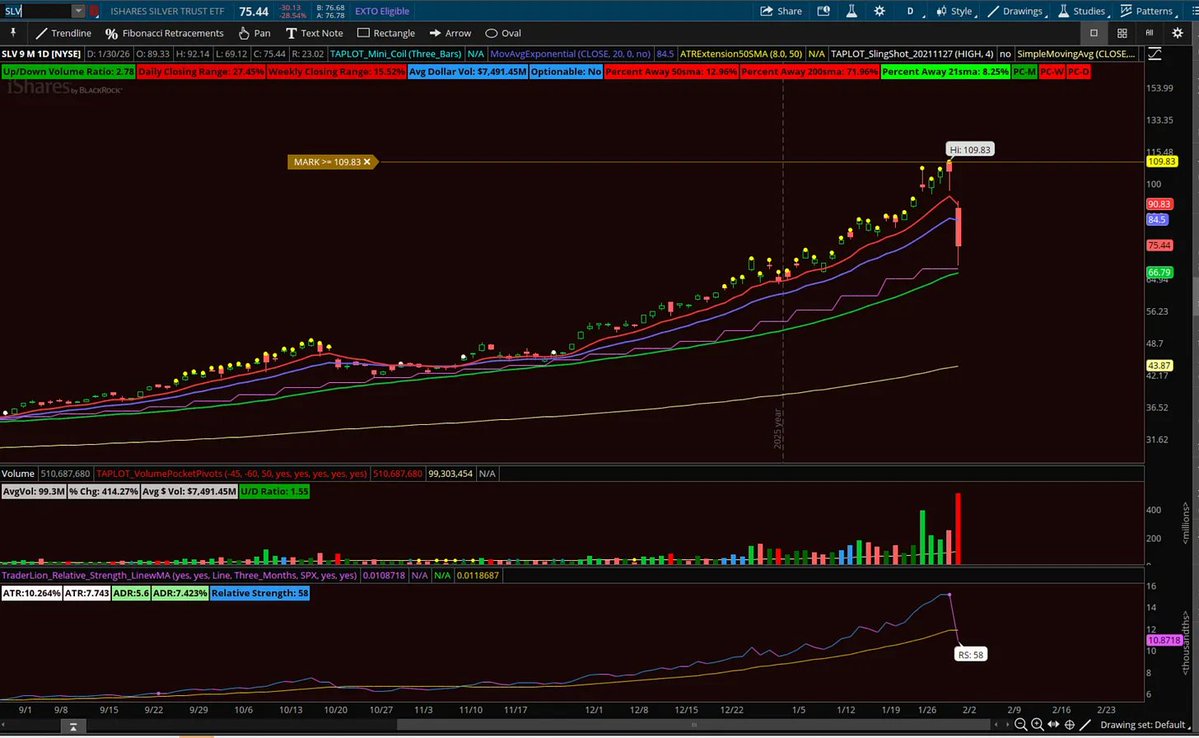Click the TAPLOT_Mini_Coil study label
This screenshot has height=738, width=1199.
click(396, 54)
